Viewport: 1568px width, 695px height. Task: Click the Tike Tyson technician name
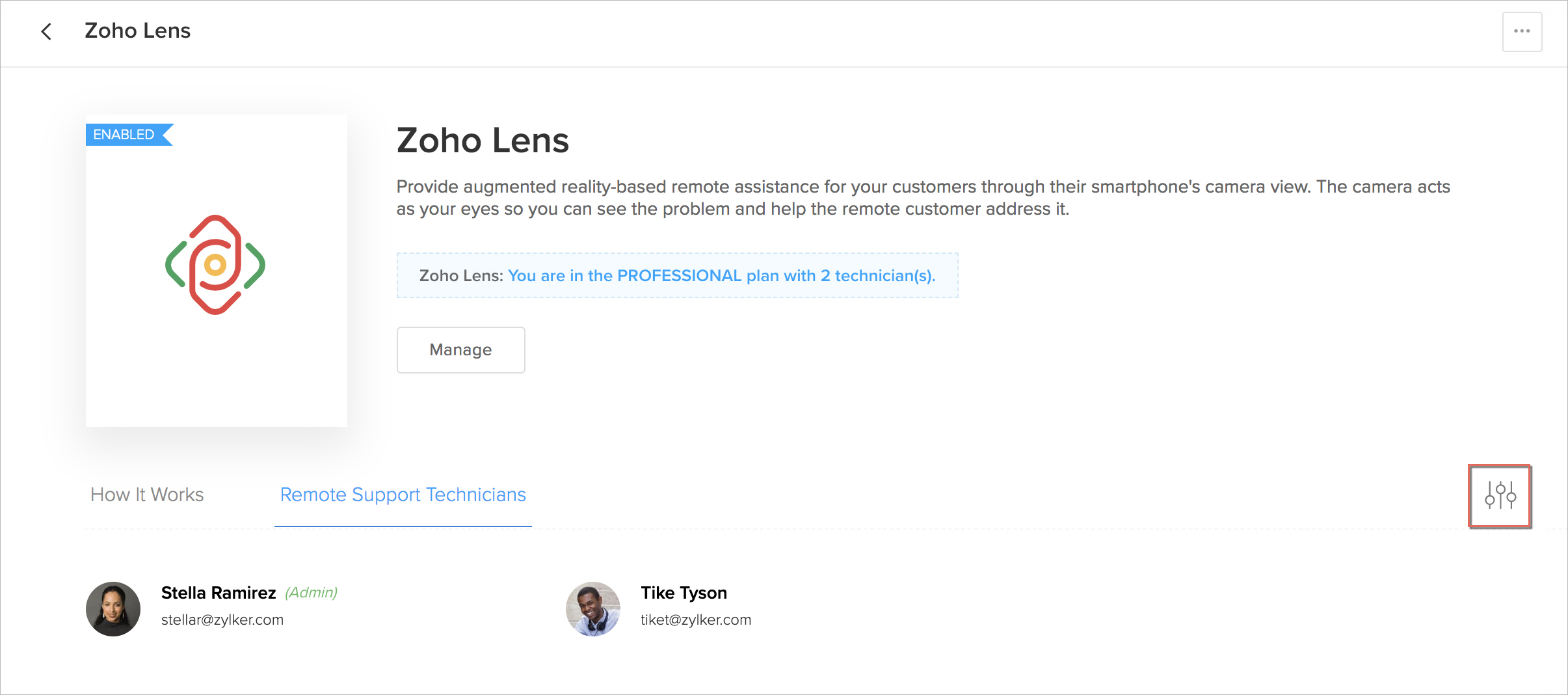tap(684, 593)
